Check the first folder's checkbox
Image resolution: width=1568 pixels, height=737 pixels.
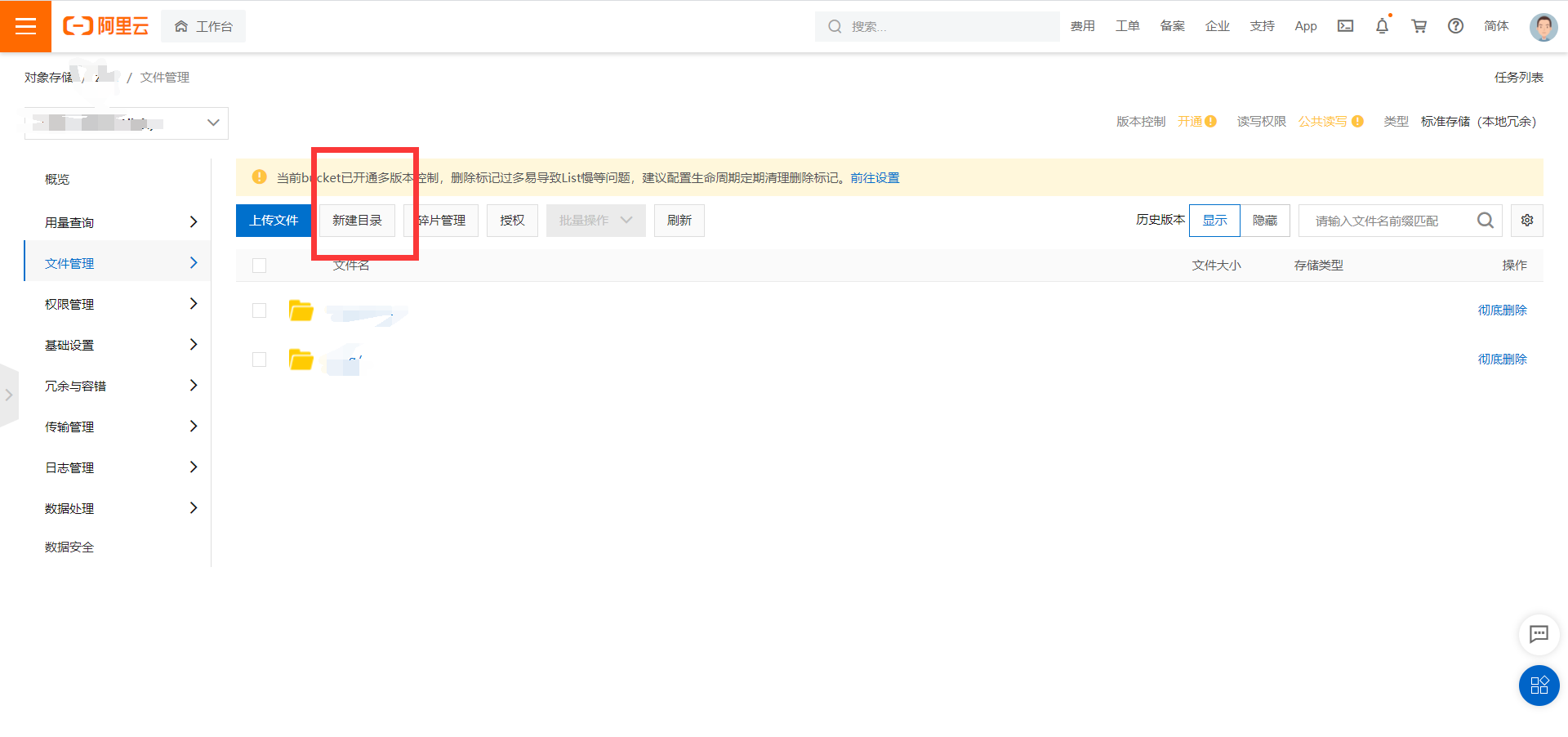click(x=259, y=310)
